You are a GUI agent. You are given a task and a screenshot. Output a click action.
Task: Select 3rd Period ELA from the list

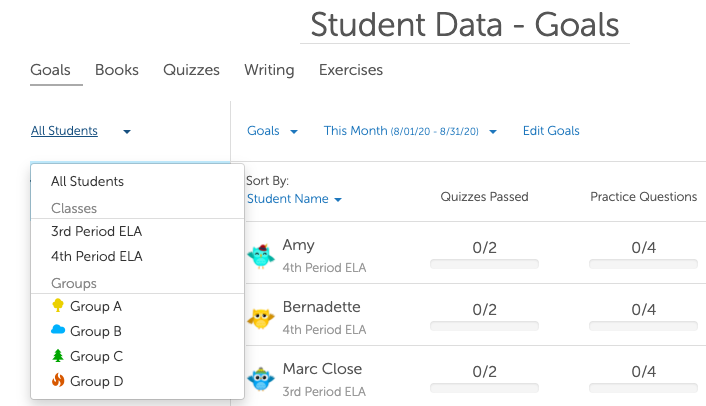tap(97, 231)
